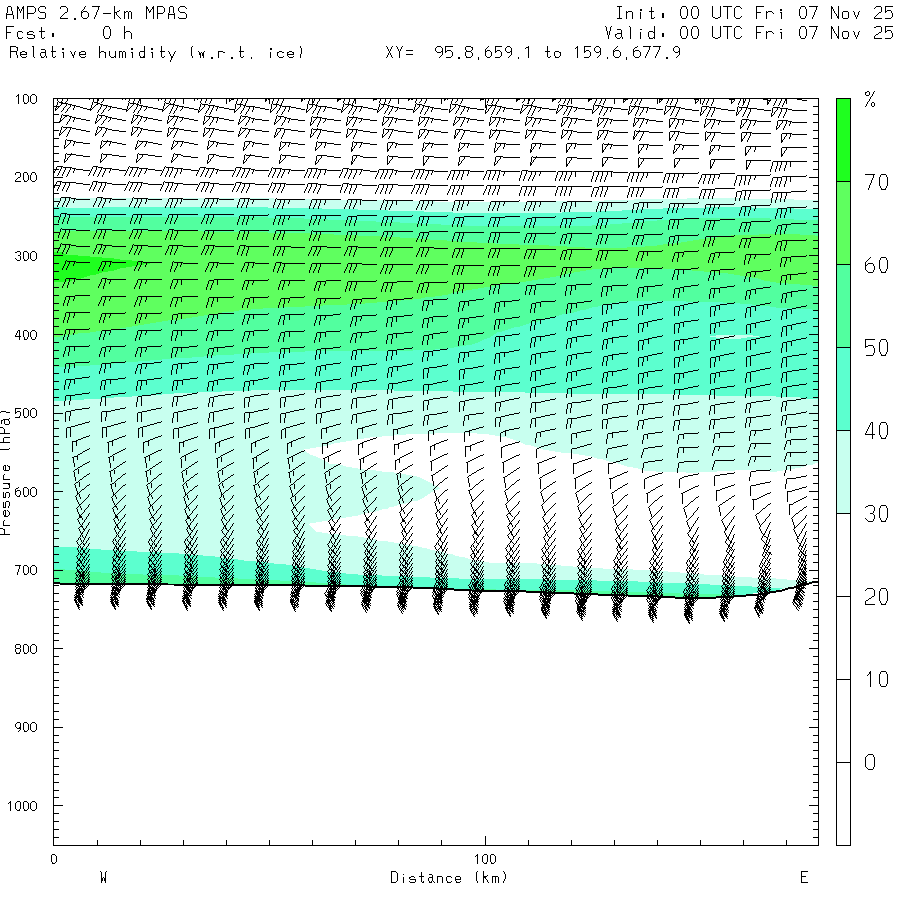Select the 'Valid' time stamp text
900x900 pixels.
point(749,32)
